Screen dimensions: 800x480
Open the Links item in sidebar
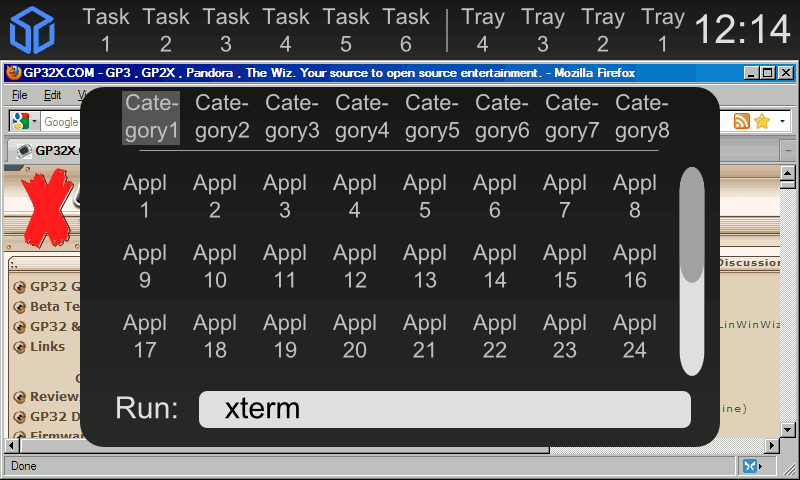pos(47,346)
